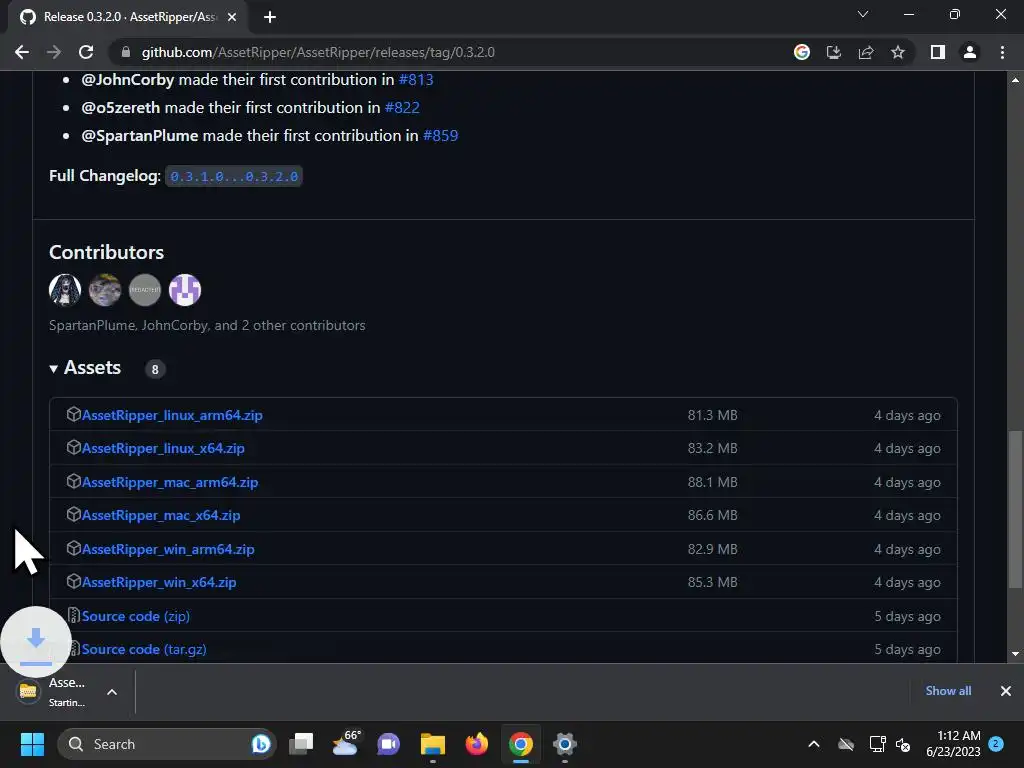Click the browser forward arrow
Image resolution: width=1024 pixels, height=768 pixels.
pyautogui.click(x=54, y=52)
